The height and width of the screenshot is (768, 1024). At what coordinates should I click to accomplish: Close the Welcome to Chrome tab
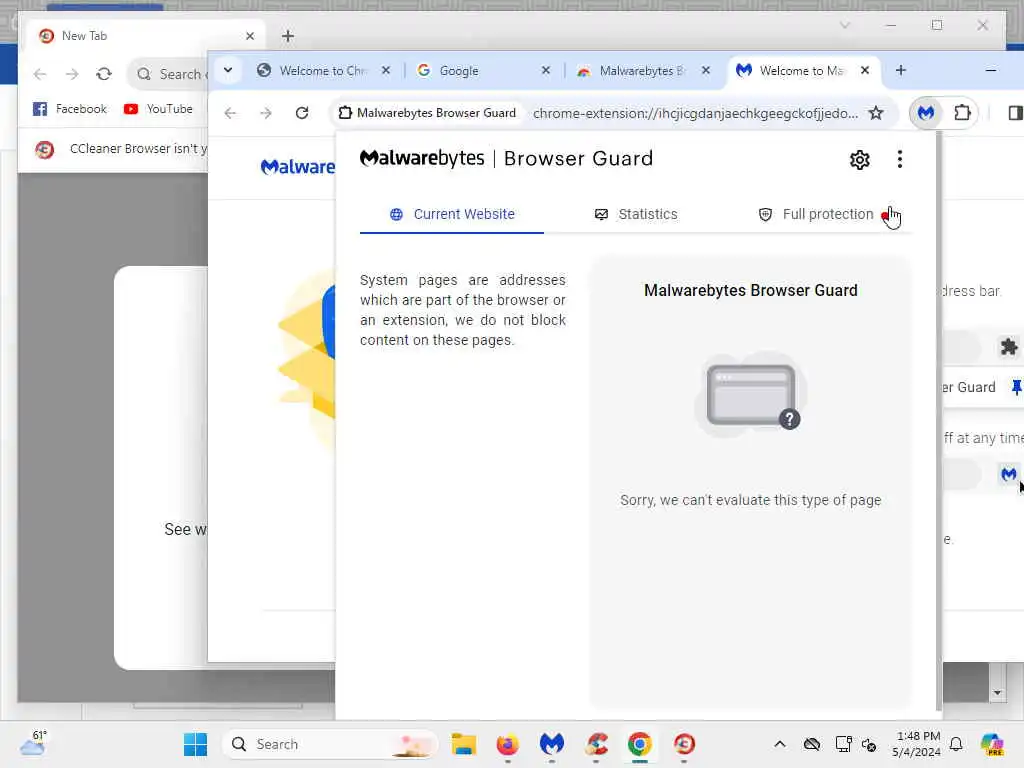[386, 70]
